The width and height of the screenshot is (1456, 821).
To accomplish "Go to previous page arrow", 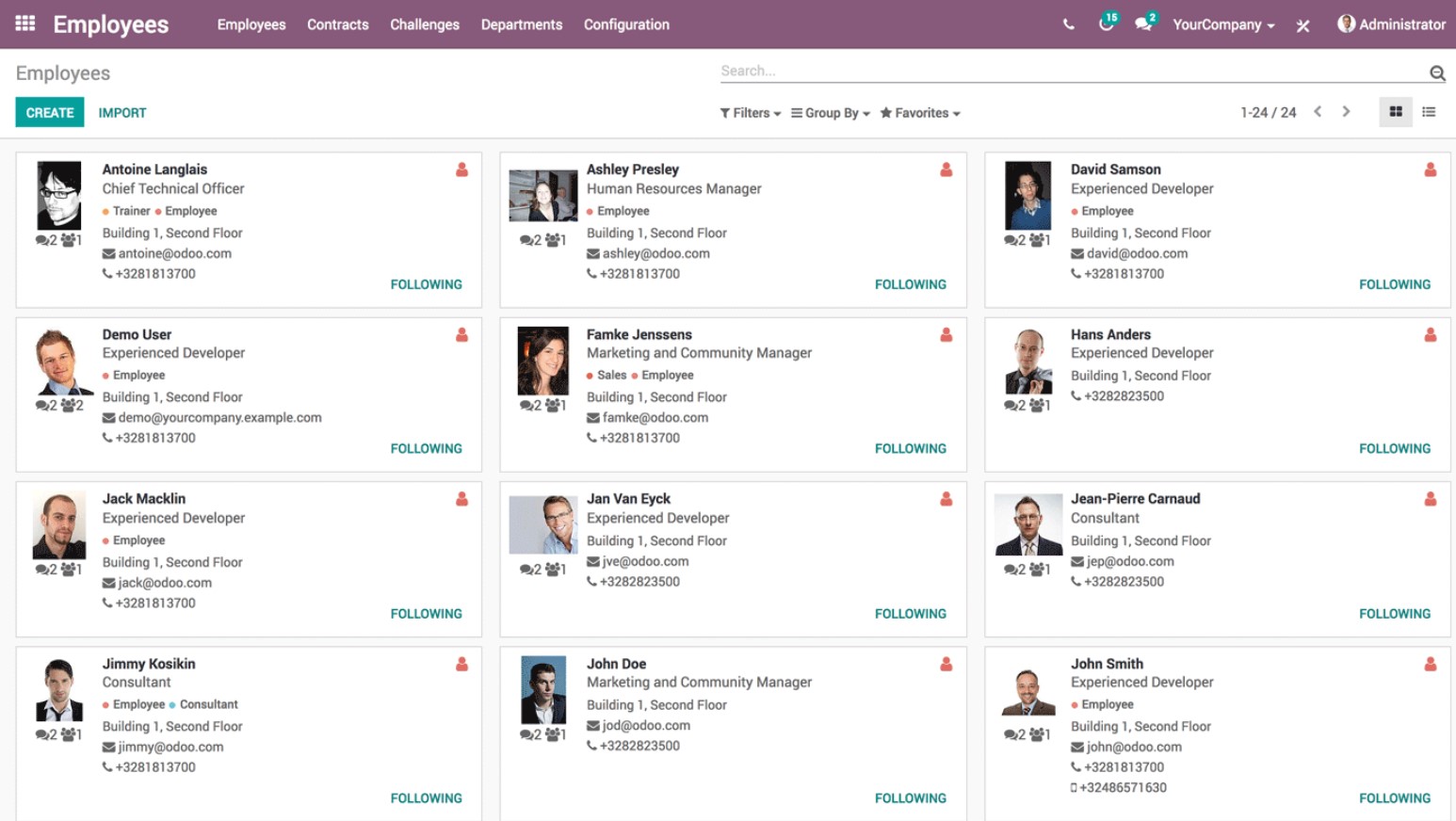I will point(1318,112).
